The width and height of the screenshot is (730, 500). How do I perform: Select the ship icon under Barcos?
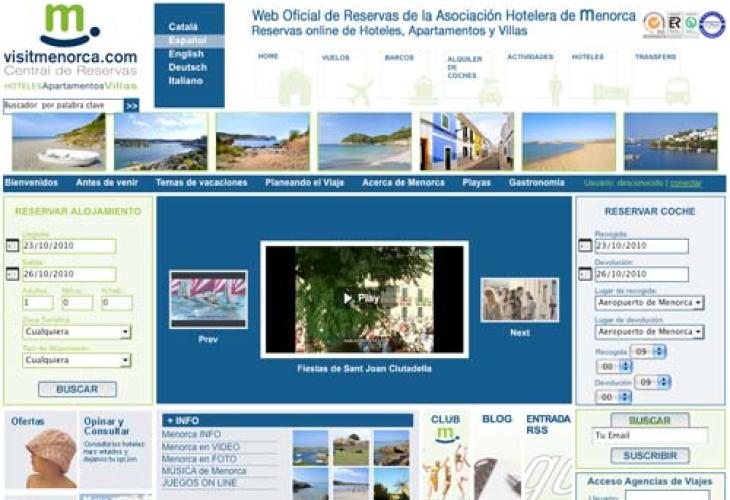(x=423, y=91)
